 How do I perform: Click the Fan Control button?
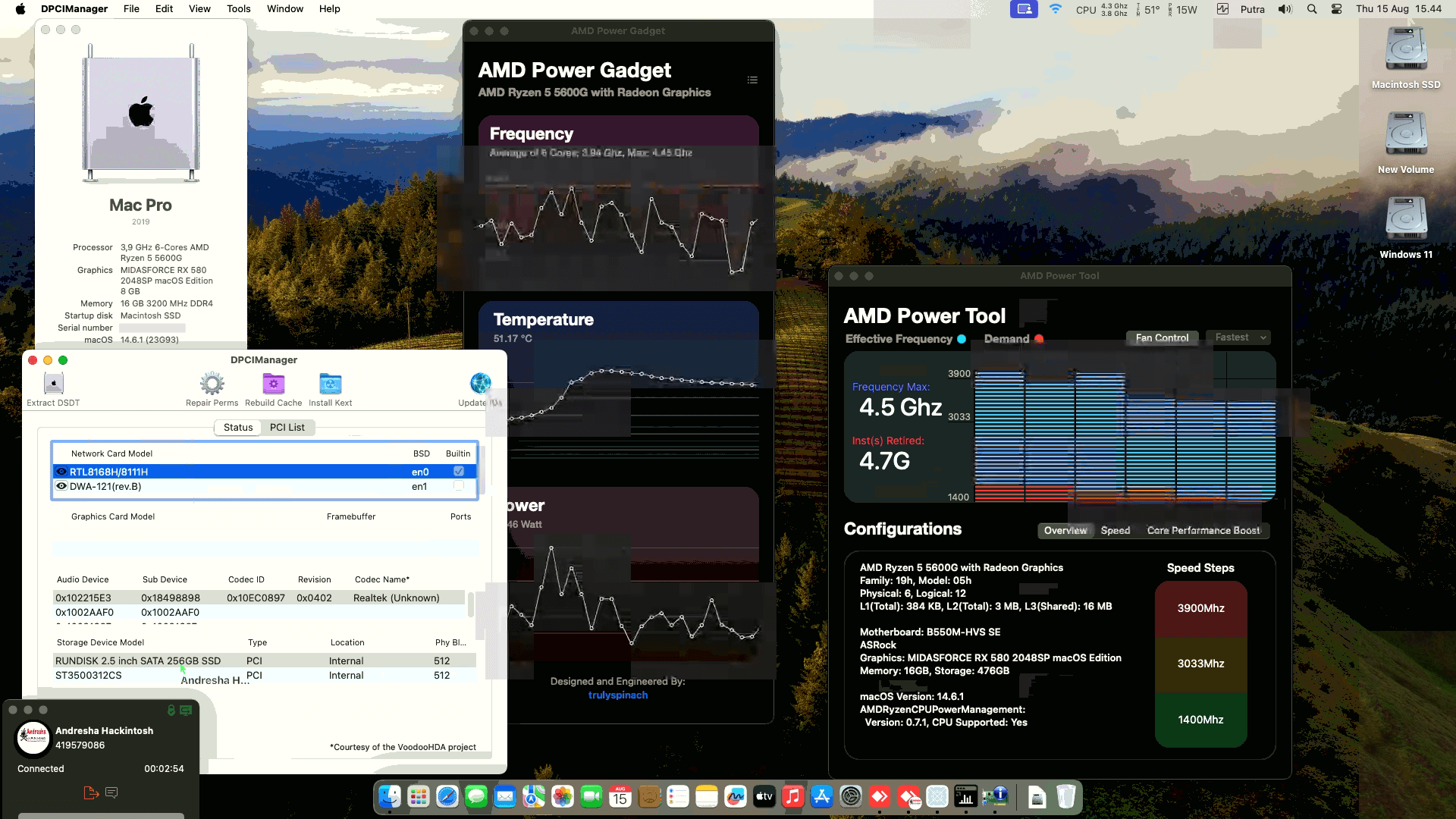coord(1162,337)
